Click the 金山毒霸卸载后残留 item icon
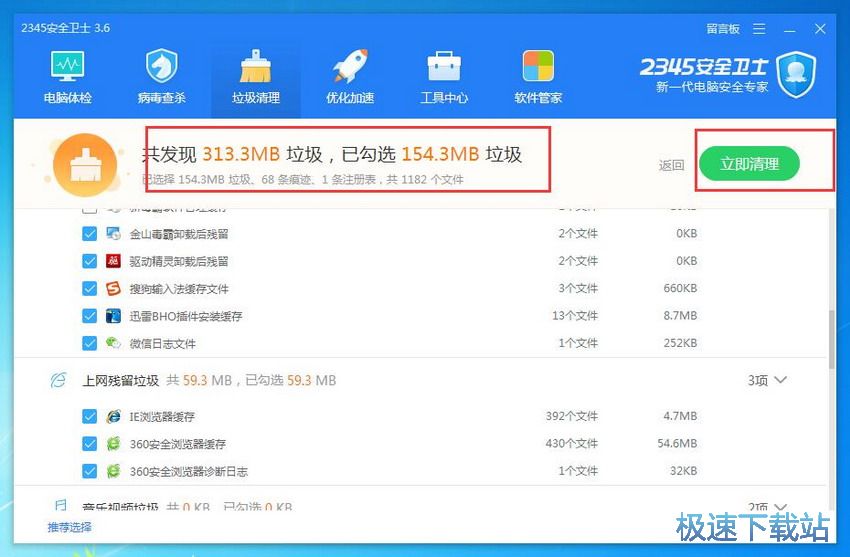Screen dimensions: 850x557 click(x=113, y=234)
